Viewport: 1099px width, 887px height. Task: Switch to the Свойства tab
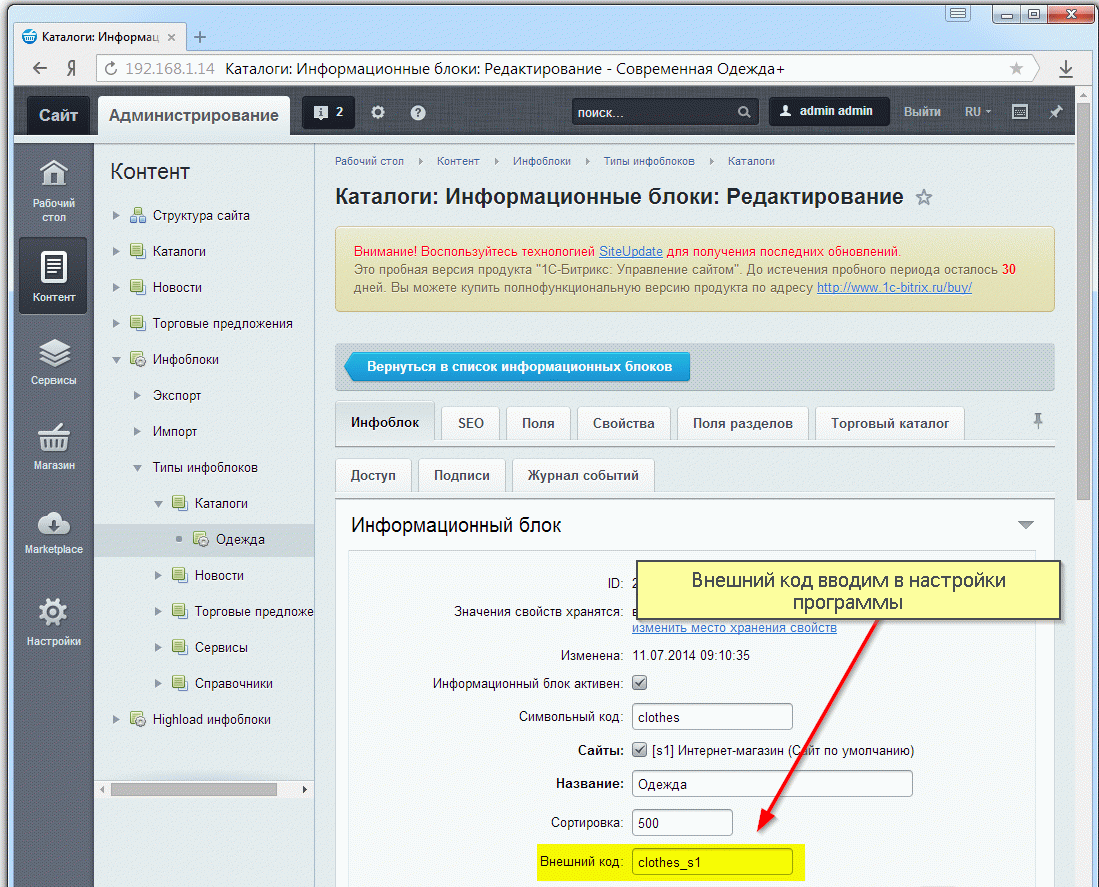coord(624,423)
